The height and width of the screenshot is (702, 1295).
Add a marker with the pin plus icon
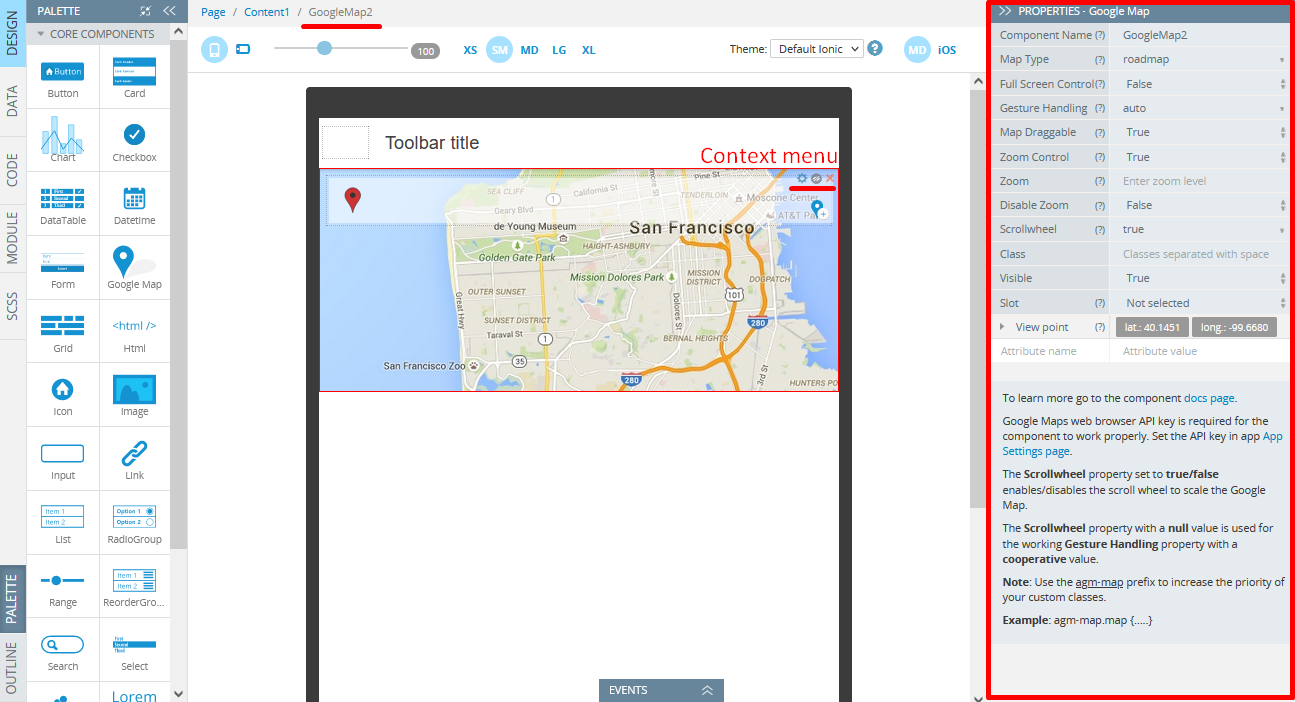point(819,209)
